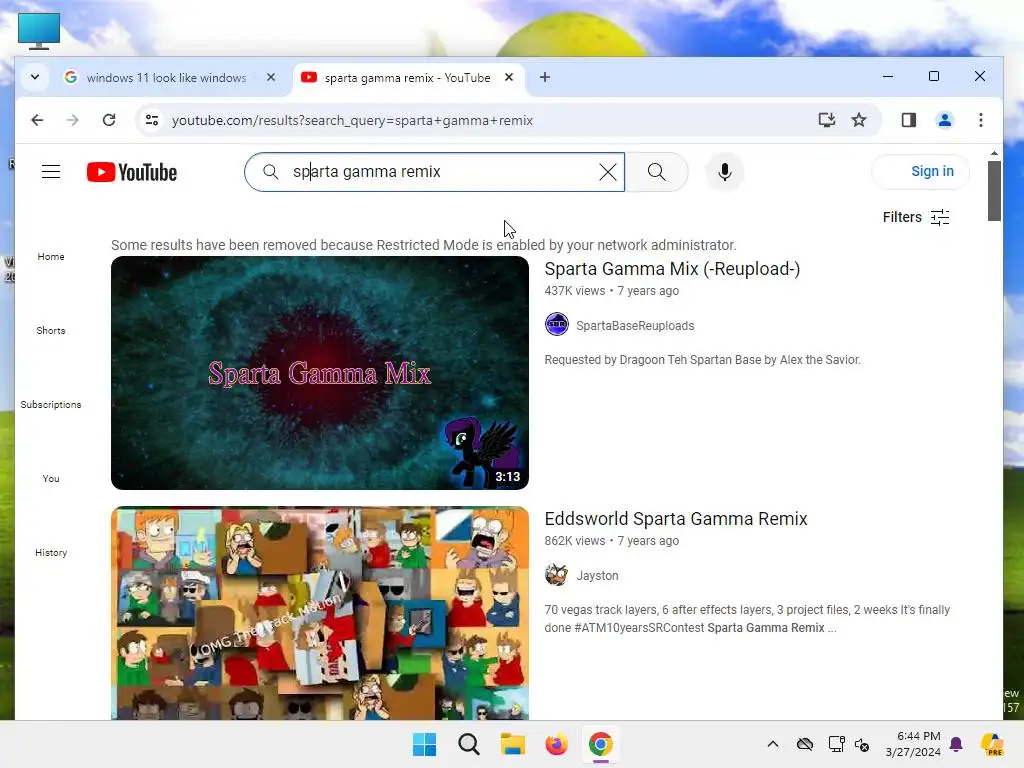Submit search with magnifier button
Image resolution: width=1024 pixels, height=768 pixels.
[x=656, y=172]
